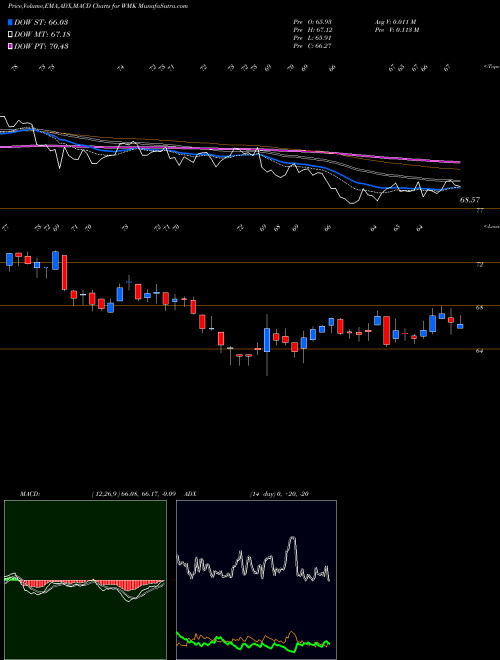Screen dimensions: 500x660
Task: Select the 'DOW ST: 66.03' legend text
Action: coord(41,22)
